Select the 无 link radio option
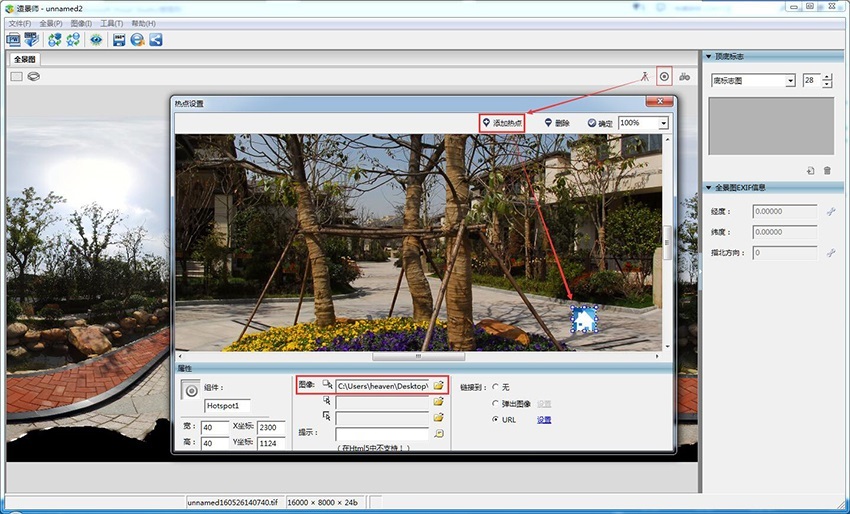Viewport: 850px width, 514px height. (496, 387)
